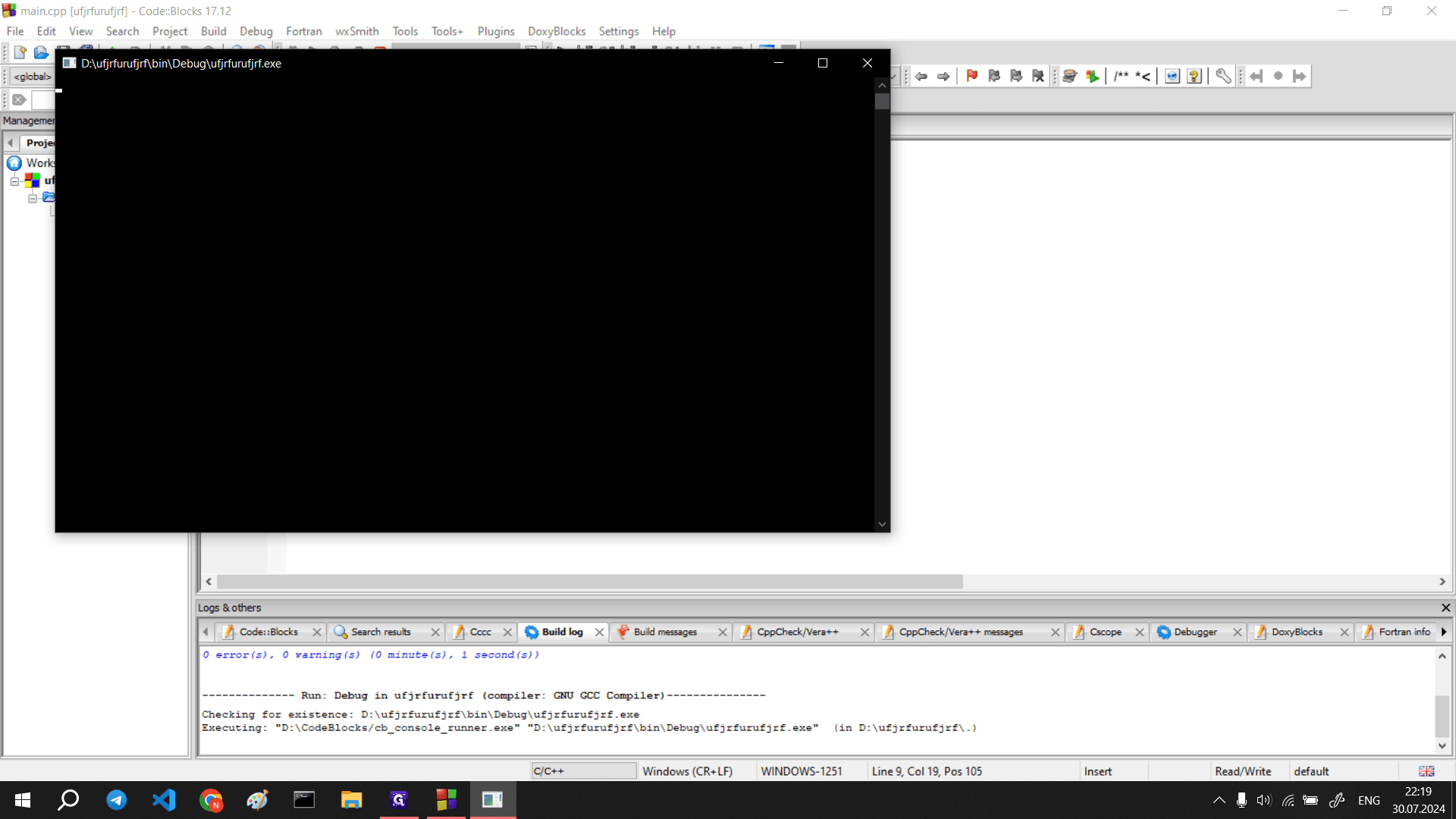
Task: Show more log tabs to the left
Action: tap(206, 632)
